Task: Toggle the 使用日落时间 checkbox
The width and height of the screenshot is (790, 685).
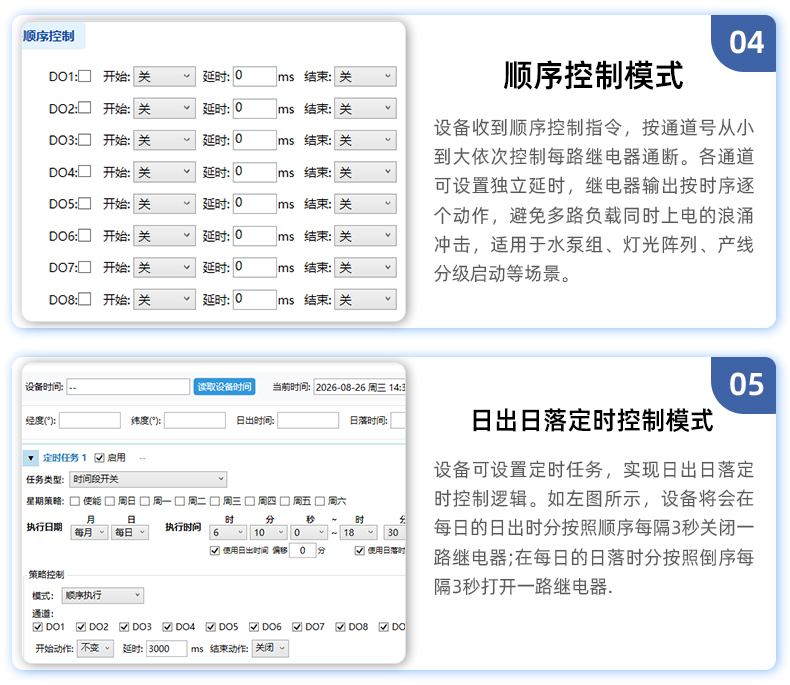Action: [360, 550]
